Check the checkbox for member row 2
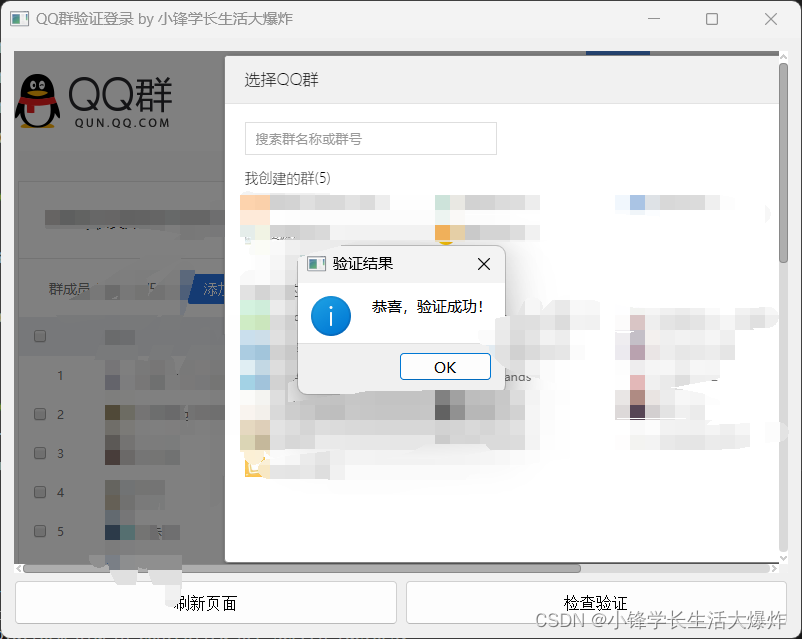 [39, 414]
